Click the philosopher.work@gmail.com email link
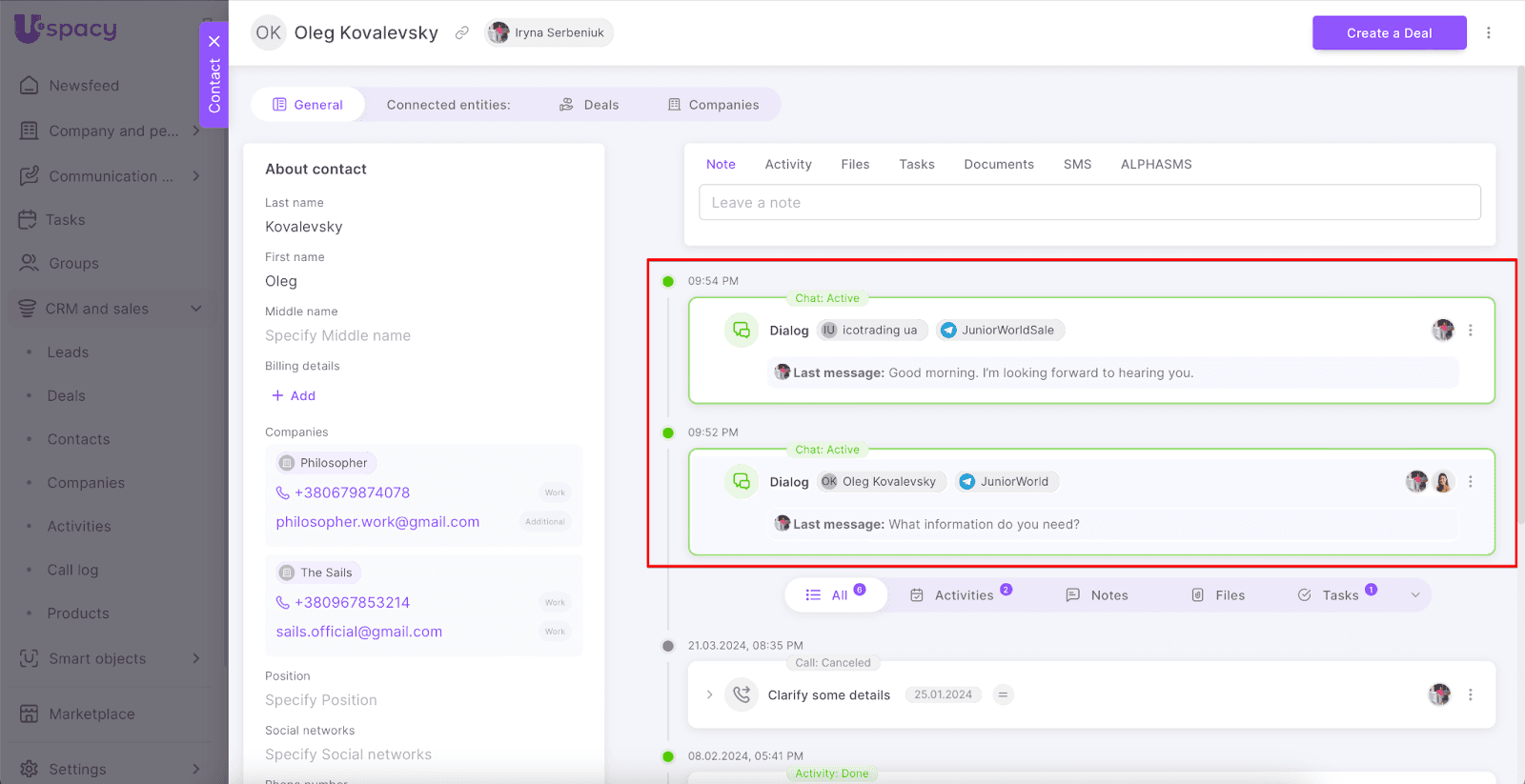The image size is (1525, 784). pyautogui.click(x=377, y=522)
